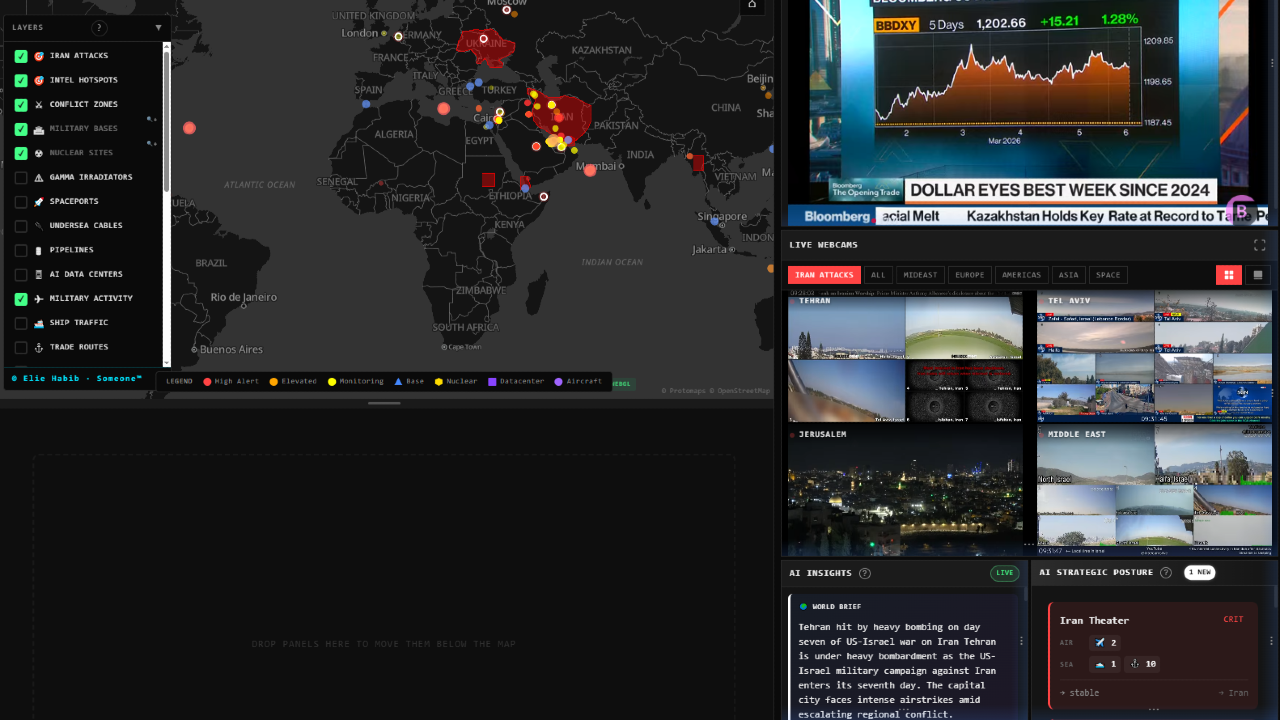Click the Military Activity airplane icon
This screenshot has width=1280, height=720.
pos(39,298)
